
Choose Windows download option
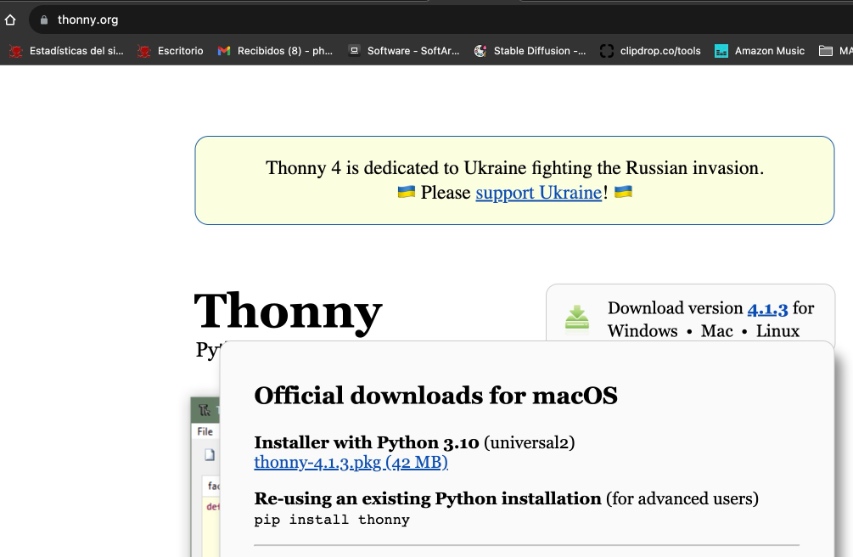pos(642,331)
